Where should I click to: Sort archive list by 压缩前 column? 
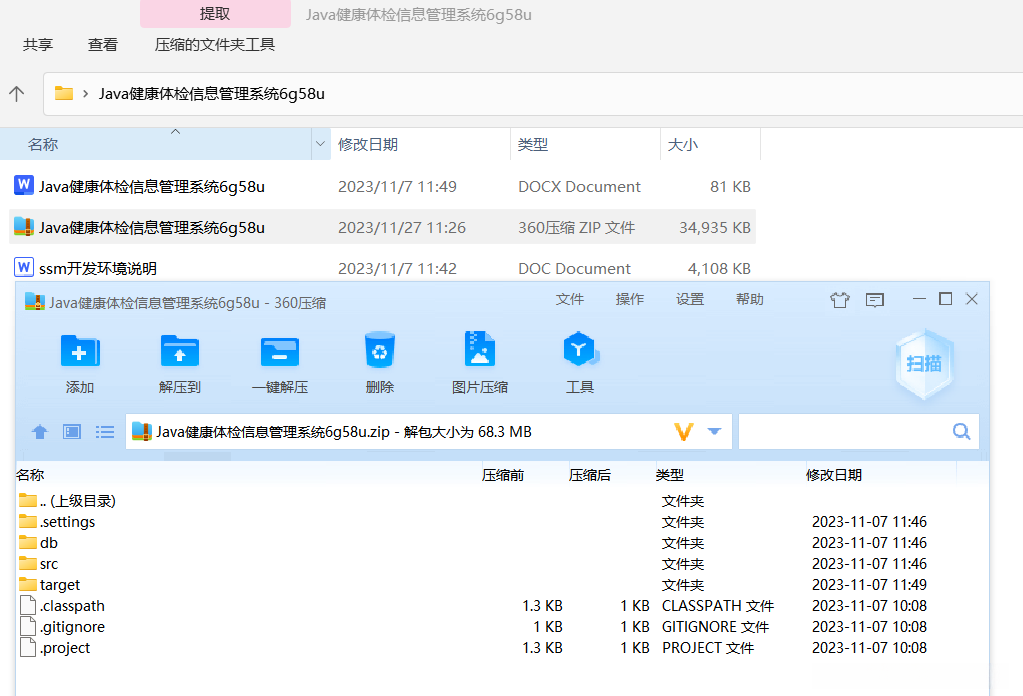click(502, 475)
